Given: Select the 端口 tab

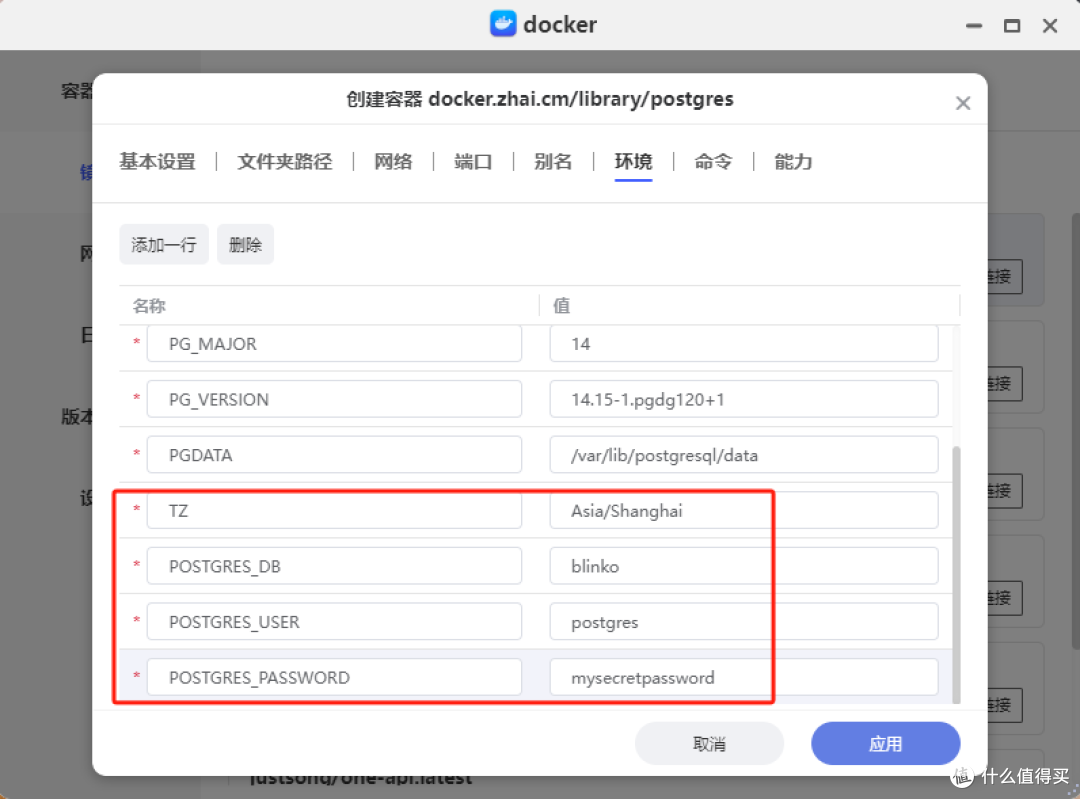Looking at the screenshot, I should 473,162.
